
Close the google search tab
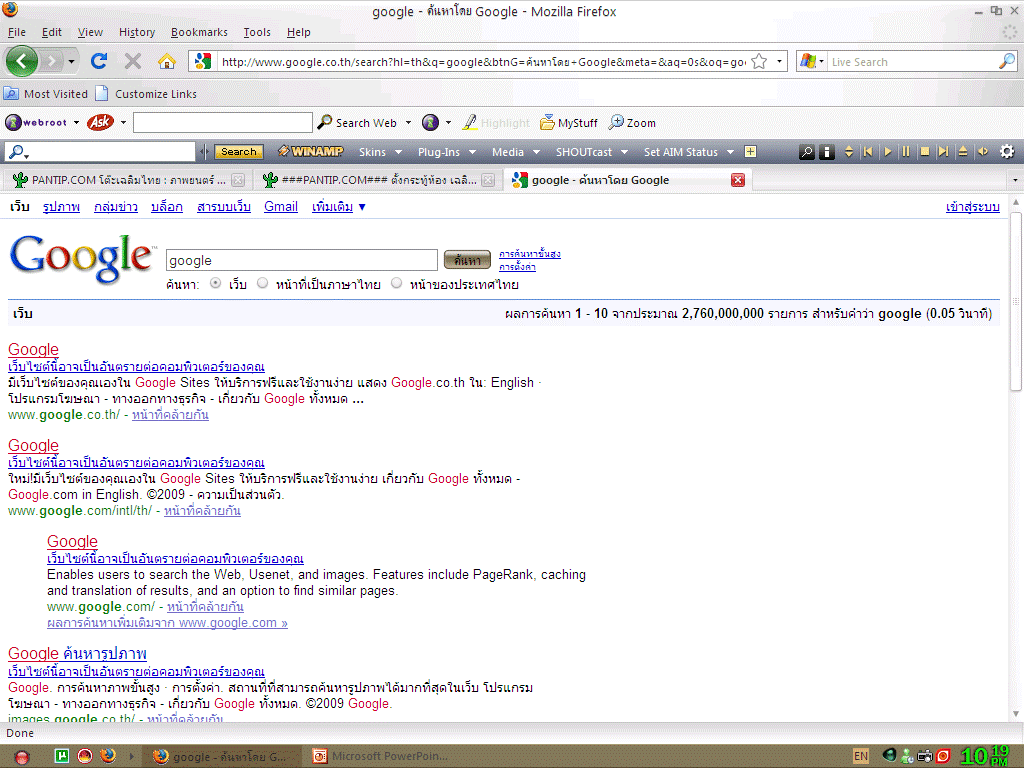pos(738,180)
